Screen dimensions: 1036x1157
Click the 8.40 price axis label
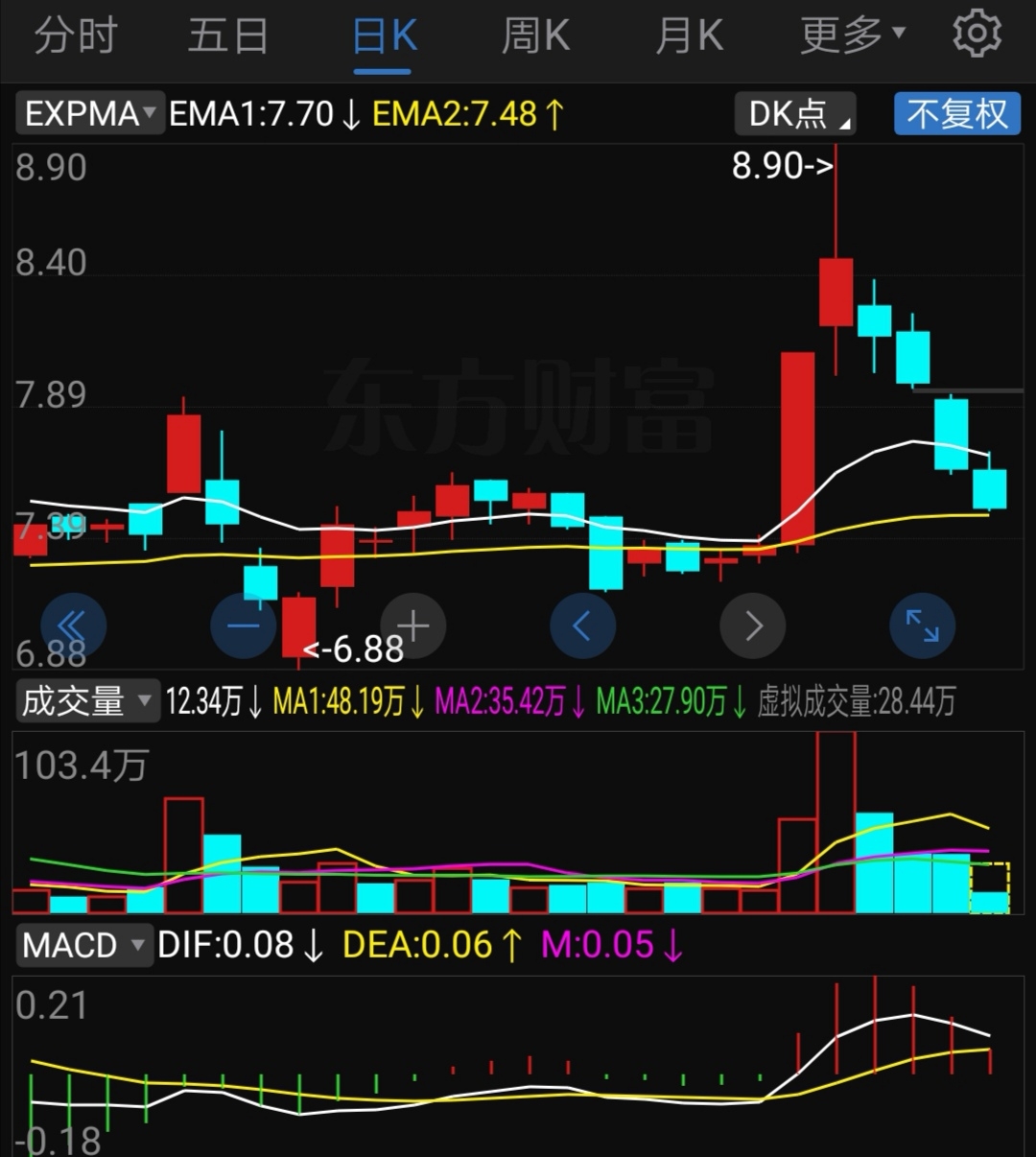click(x=51, y=262)
